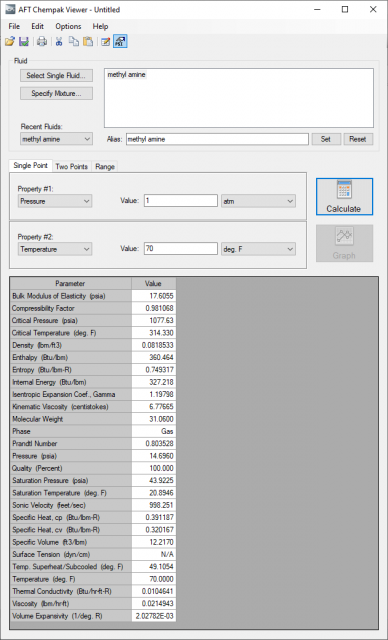Viewport: 388px width, 640px height.
Task: Click the Open file toolbar icon
Action: 10,41
